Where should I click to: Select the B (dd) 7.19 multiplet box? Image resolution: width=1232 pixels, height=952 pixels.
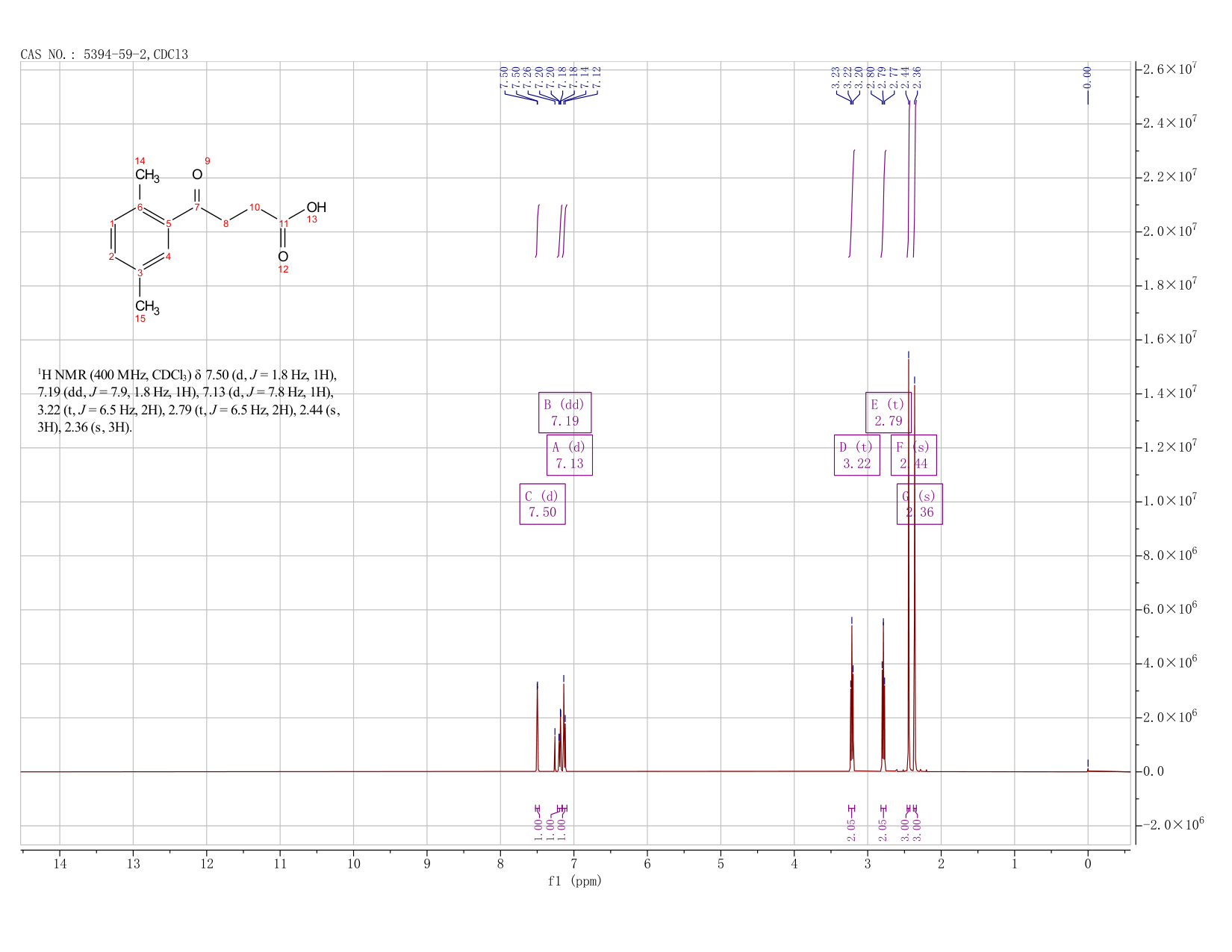[564, 412]
